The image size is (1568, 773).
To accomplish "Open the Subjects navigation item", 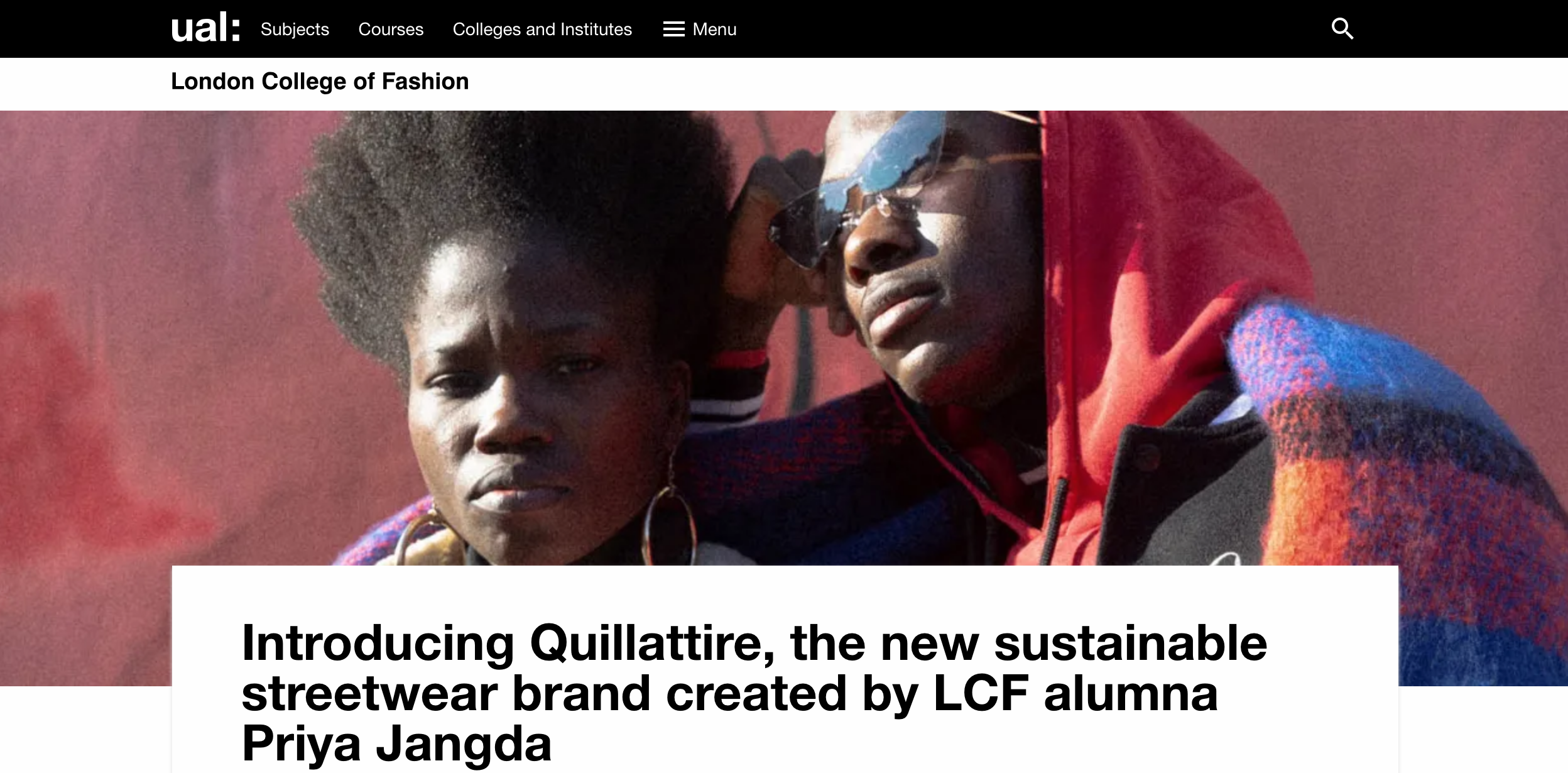I will [295, 29].
